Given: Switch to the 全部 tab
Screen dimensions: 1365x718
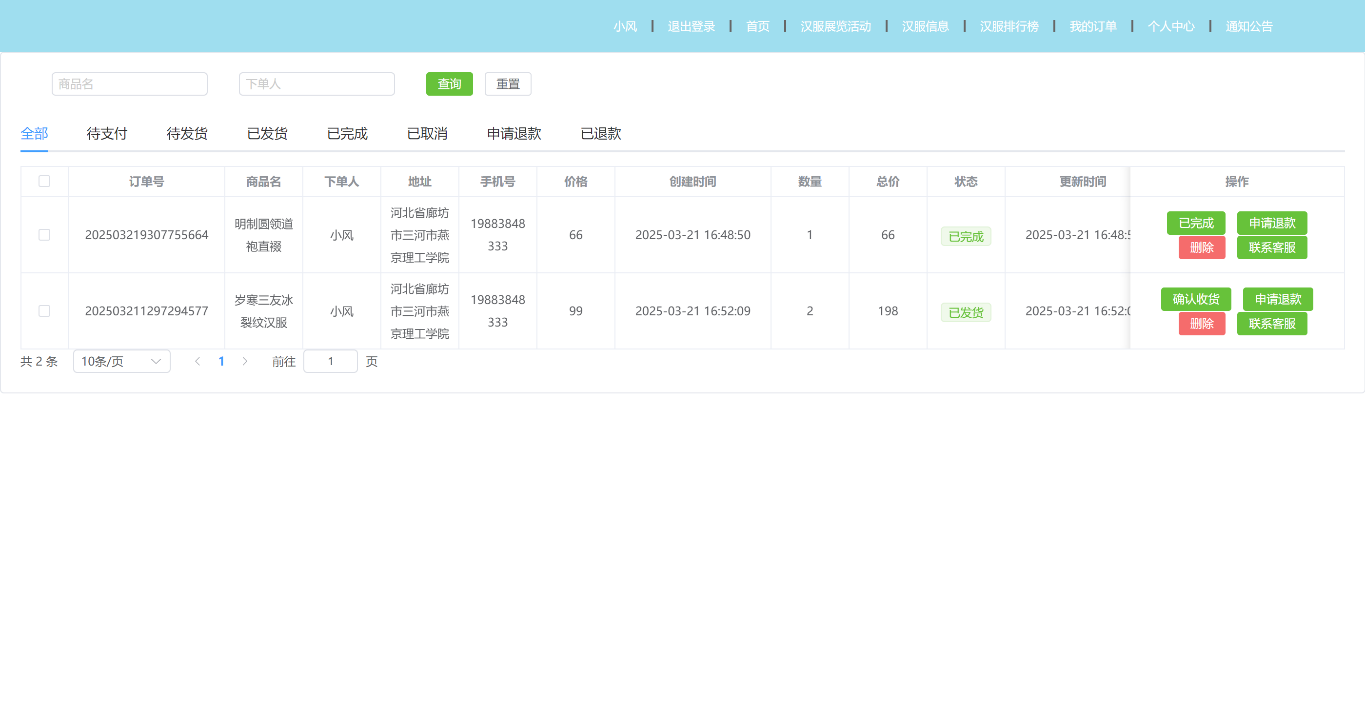Looking at the screenshot, I should pyautogui.click(x=34, y=133).
